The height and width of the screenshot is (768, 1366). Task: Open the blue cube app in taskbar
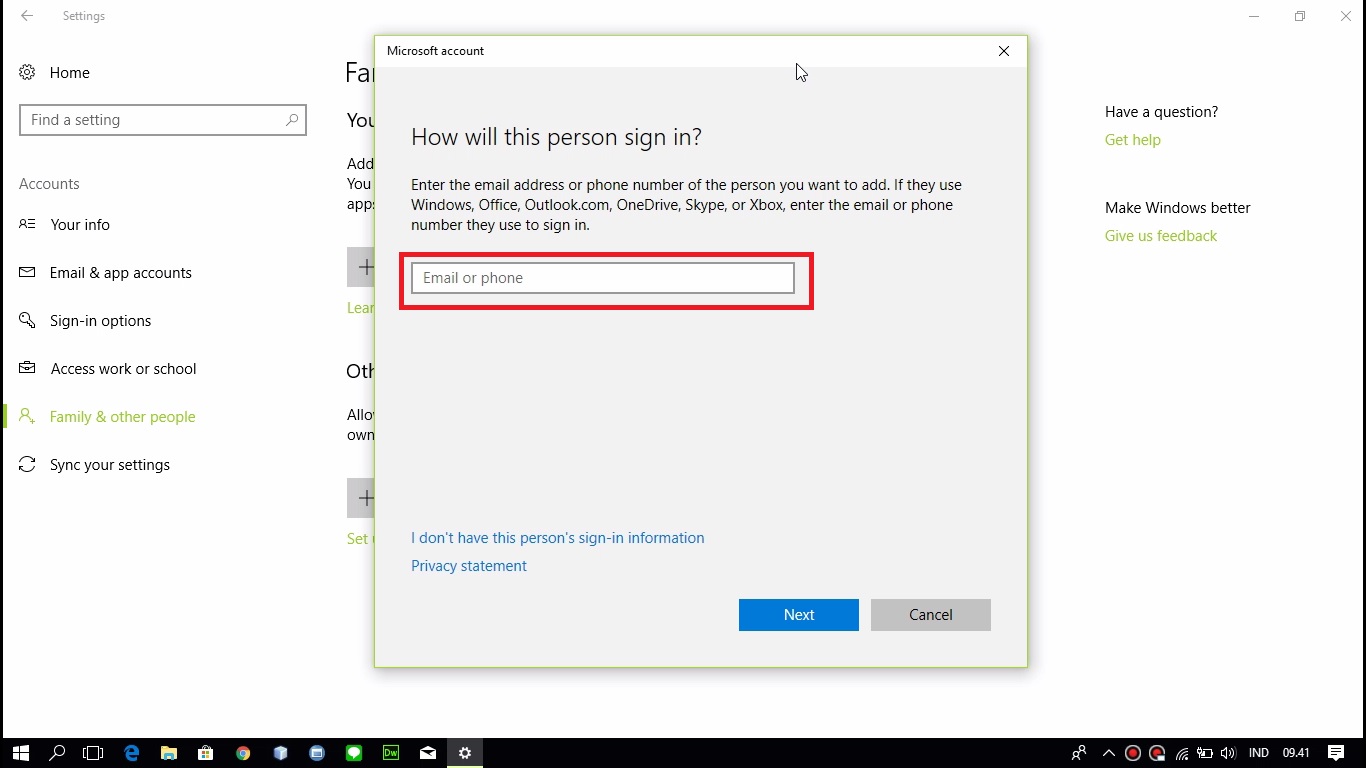click(280, 753)
